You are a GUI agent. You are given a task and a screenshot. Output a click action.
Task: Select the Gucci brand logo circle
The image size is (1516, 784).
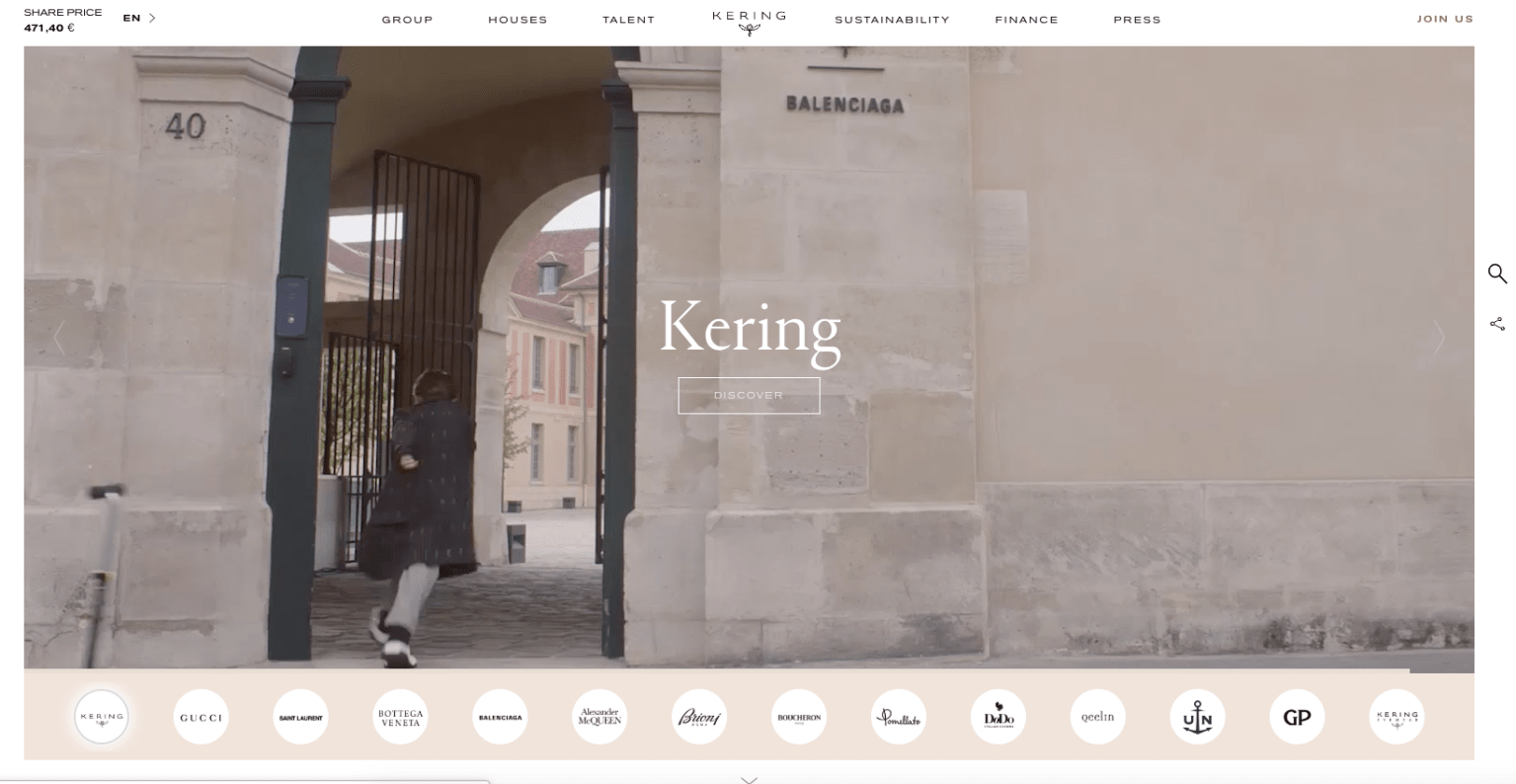(201, 717)
